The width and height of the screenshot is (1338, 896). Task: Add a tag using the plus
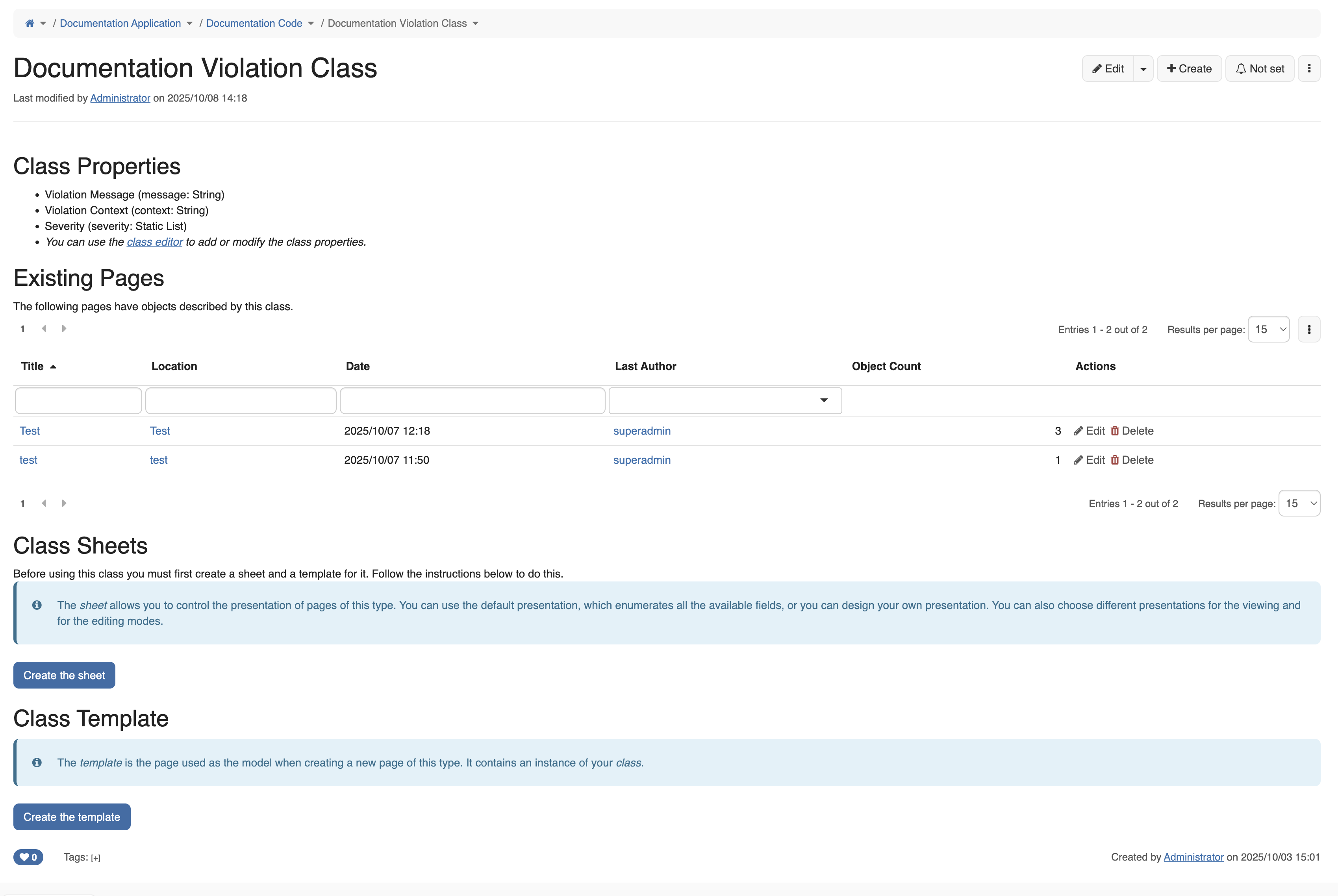point(95,858)
